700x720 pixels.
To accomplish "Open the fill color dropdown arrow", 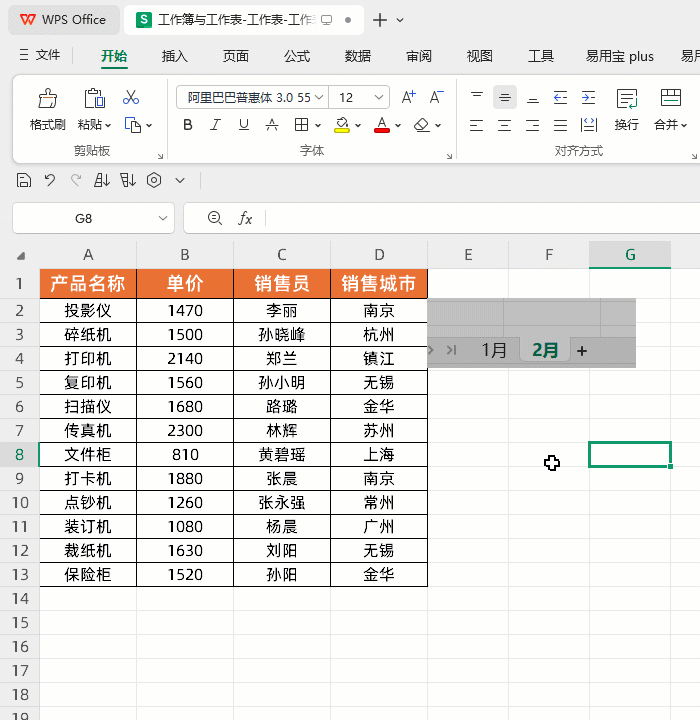I will (x=358, y=125).
